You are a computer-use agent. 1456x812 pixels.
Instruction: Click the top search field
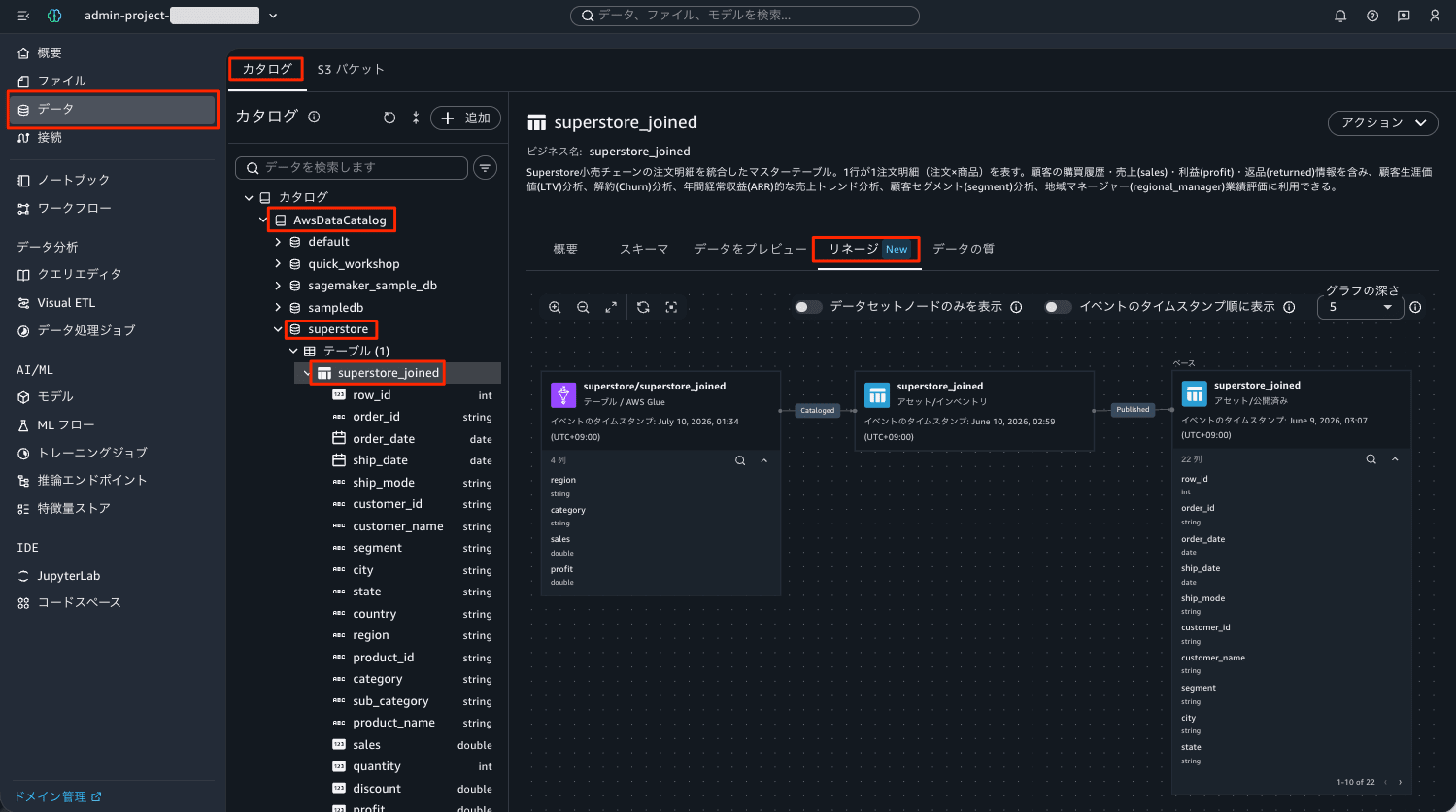point(745,16)
